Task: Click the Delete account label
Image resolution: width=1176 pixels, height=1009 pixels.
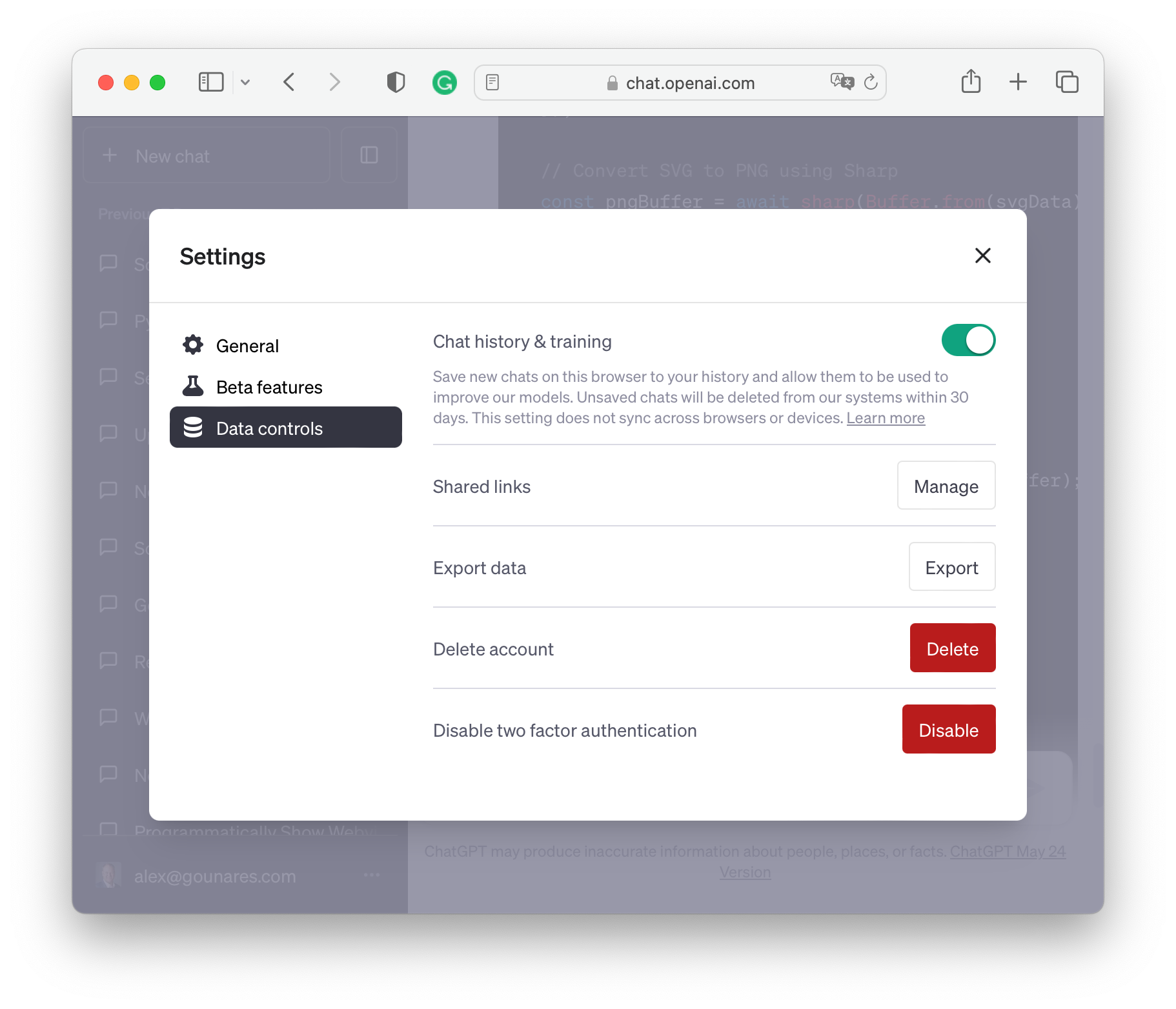Action: (x=493, y=649)
